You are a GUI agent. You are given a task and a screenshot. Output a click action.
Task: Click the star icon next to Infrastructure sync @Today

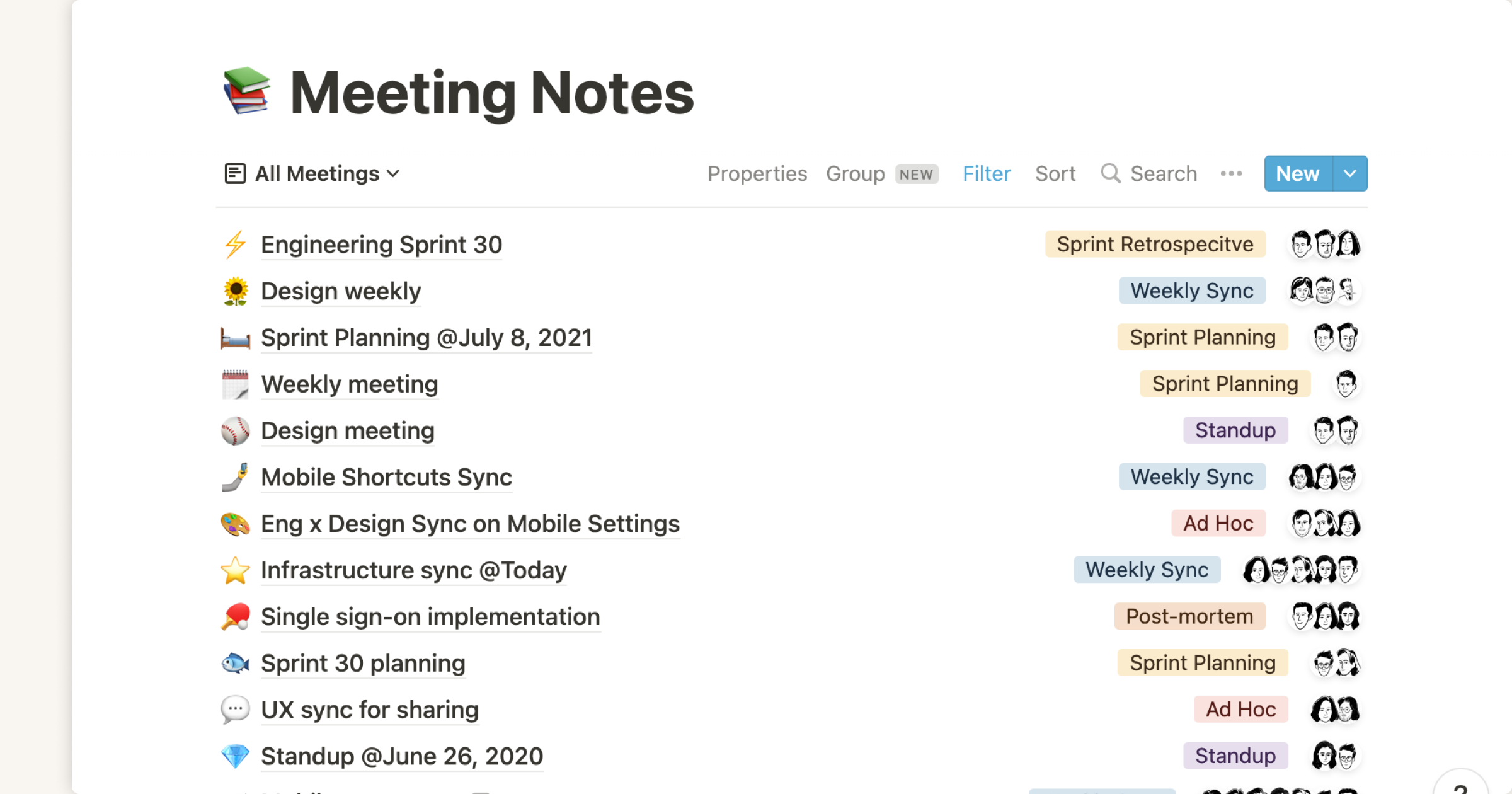[236, 570]
